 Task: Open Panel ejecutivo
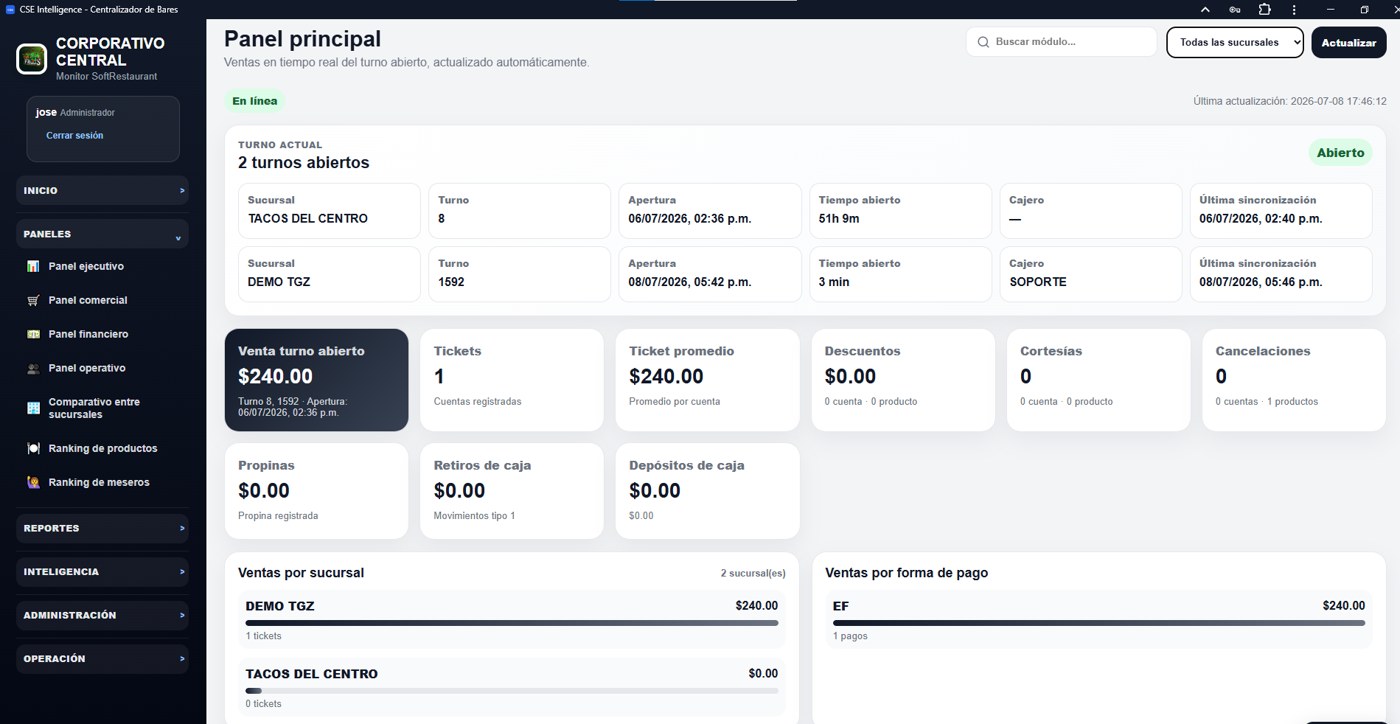pos(86,267)
